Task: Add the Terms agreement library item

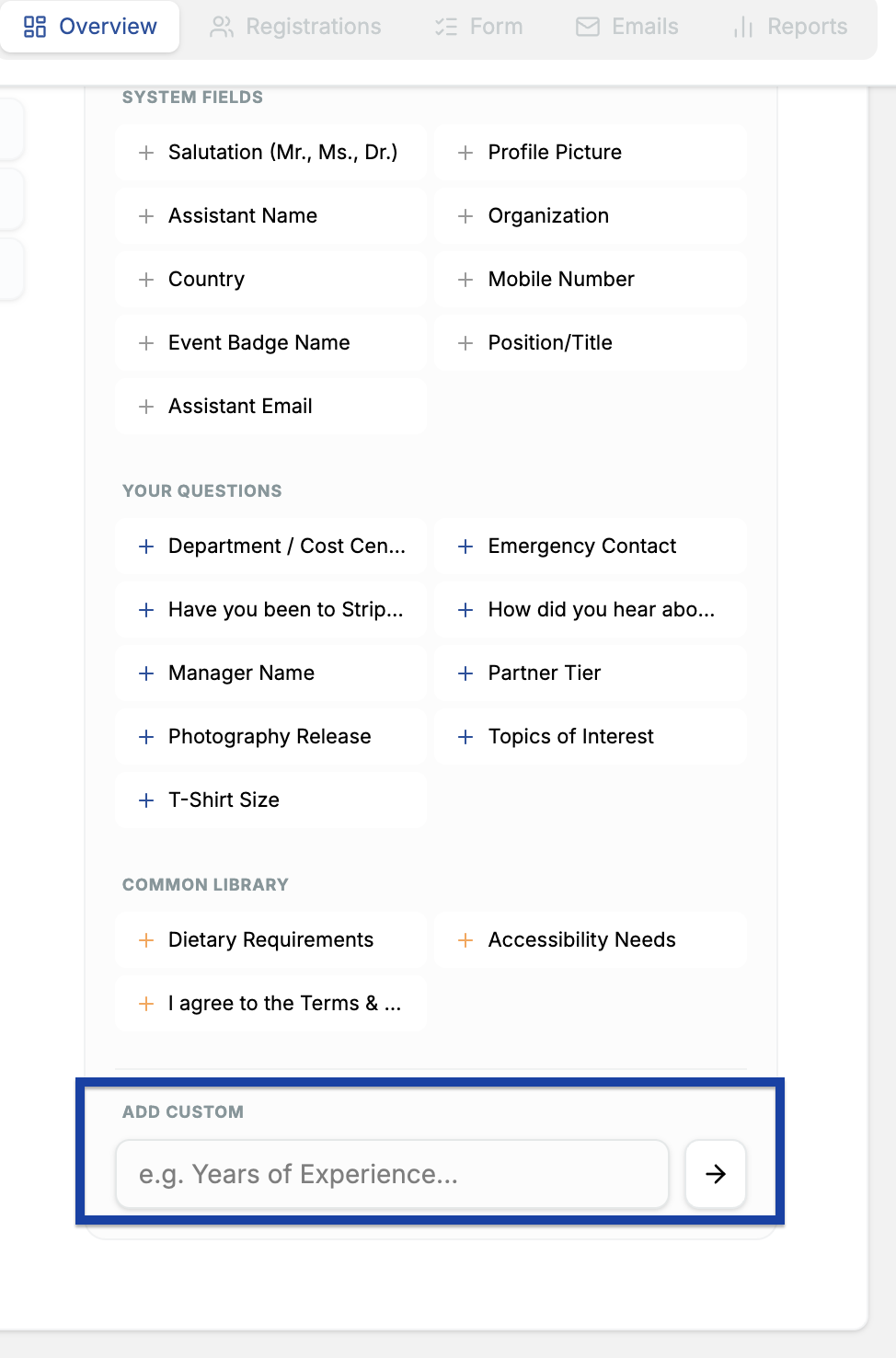Action: (271, 1004)
